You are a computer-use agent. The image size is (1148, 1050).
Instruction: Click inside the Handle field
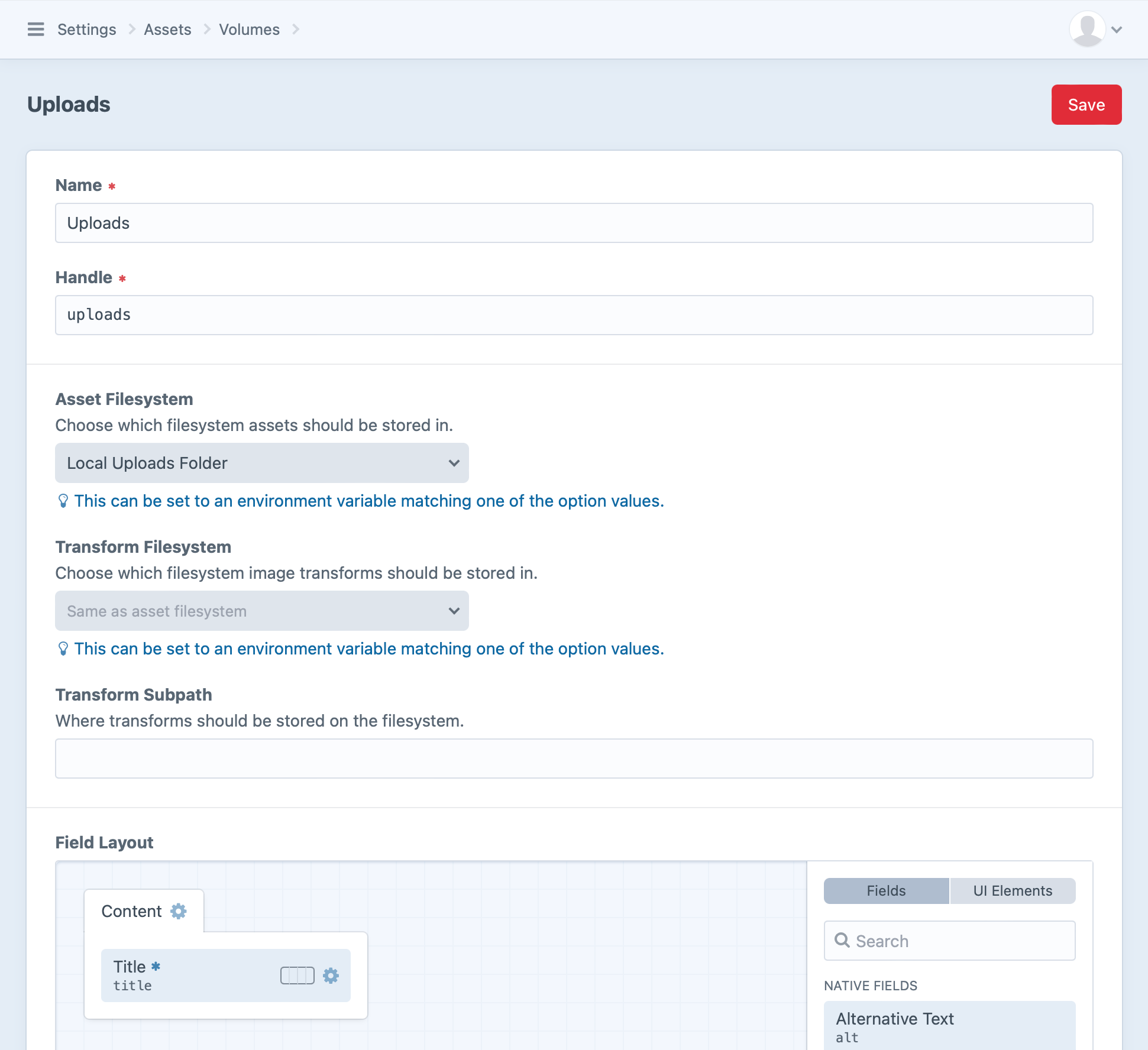(x=574, y=315)
